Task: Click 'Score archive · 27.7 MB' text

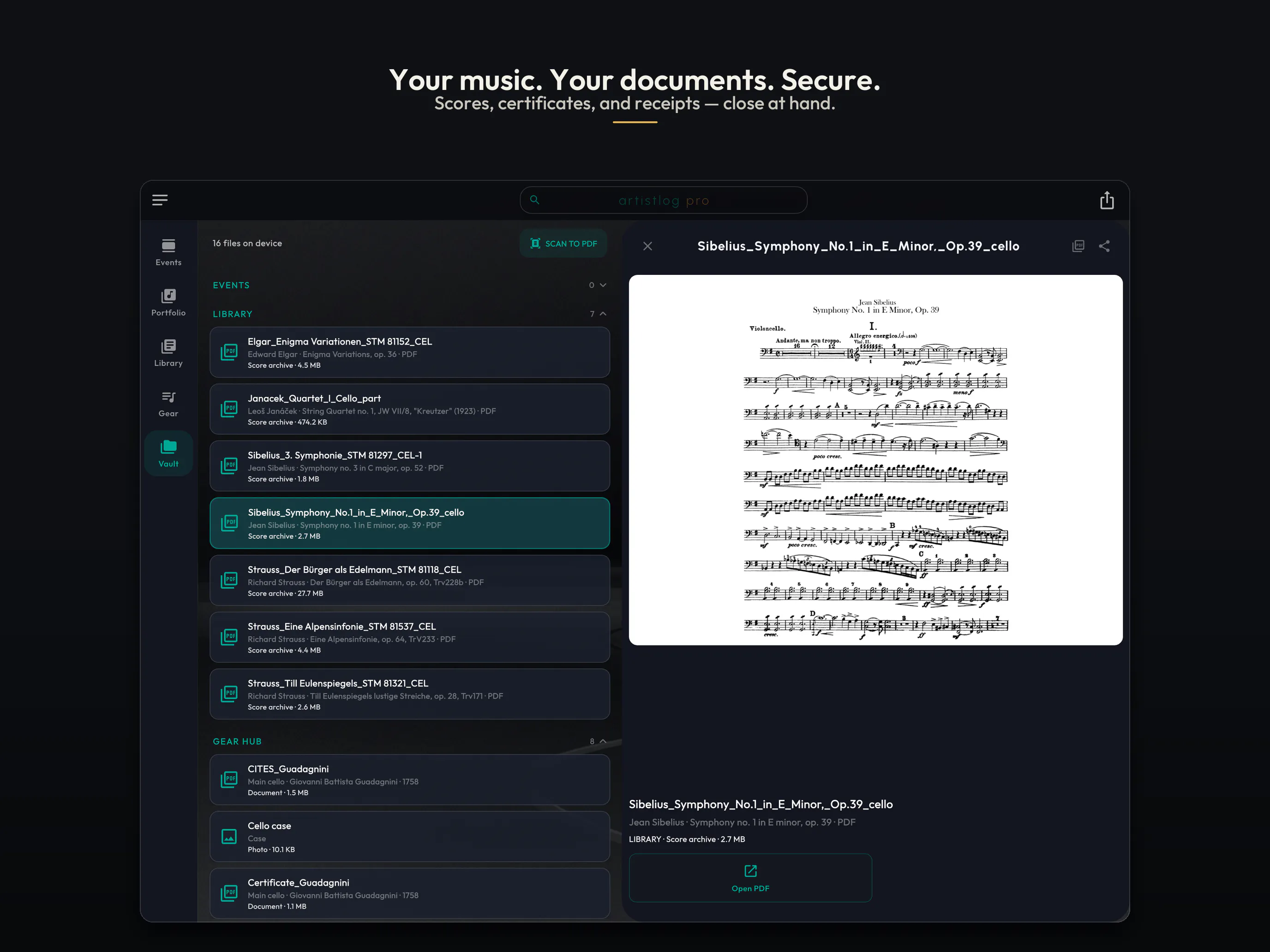Action: point(285,593)
